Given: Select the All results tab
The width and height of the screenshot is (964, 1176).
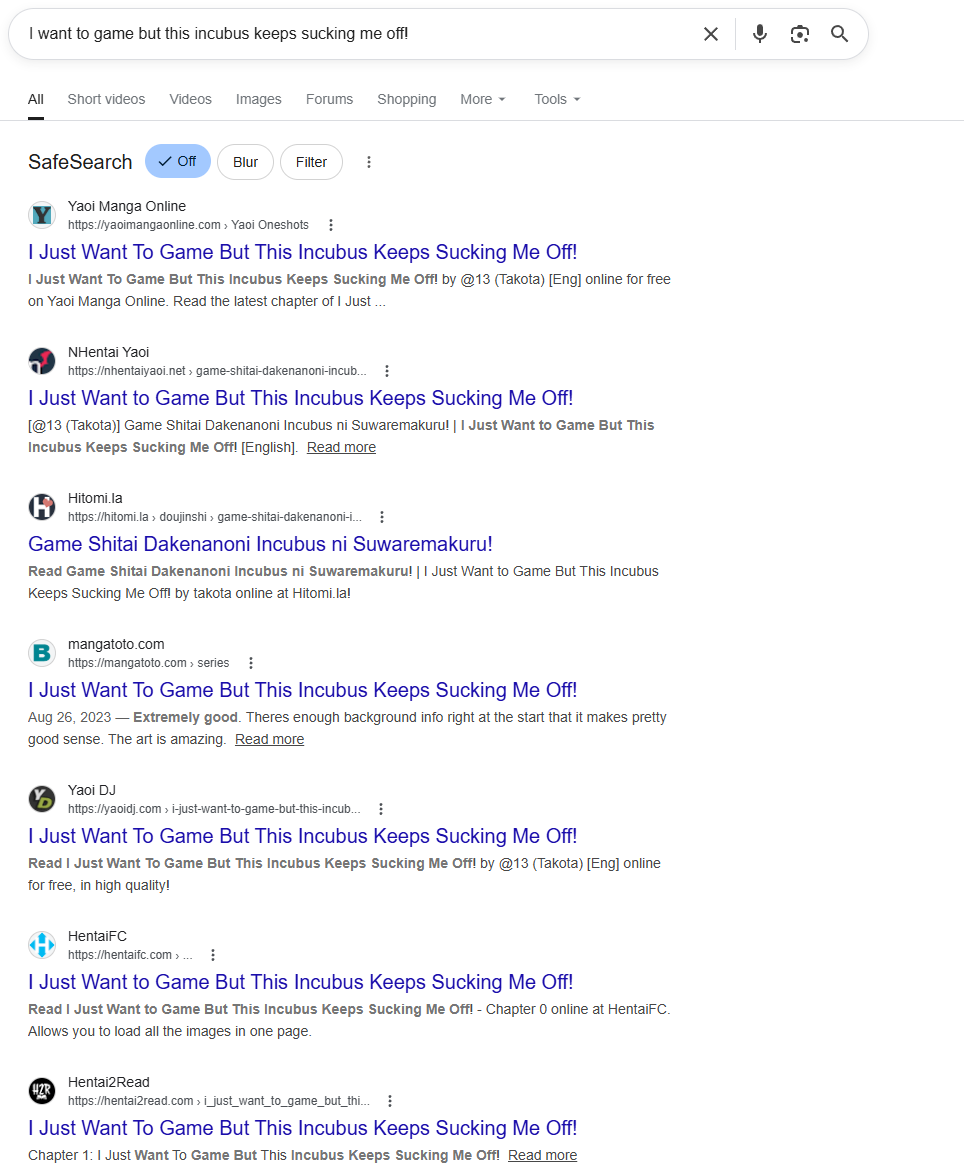Looking at the screenshot, I should point(36,99).
